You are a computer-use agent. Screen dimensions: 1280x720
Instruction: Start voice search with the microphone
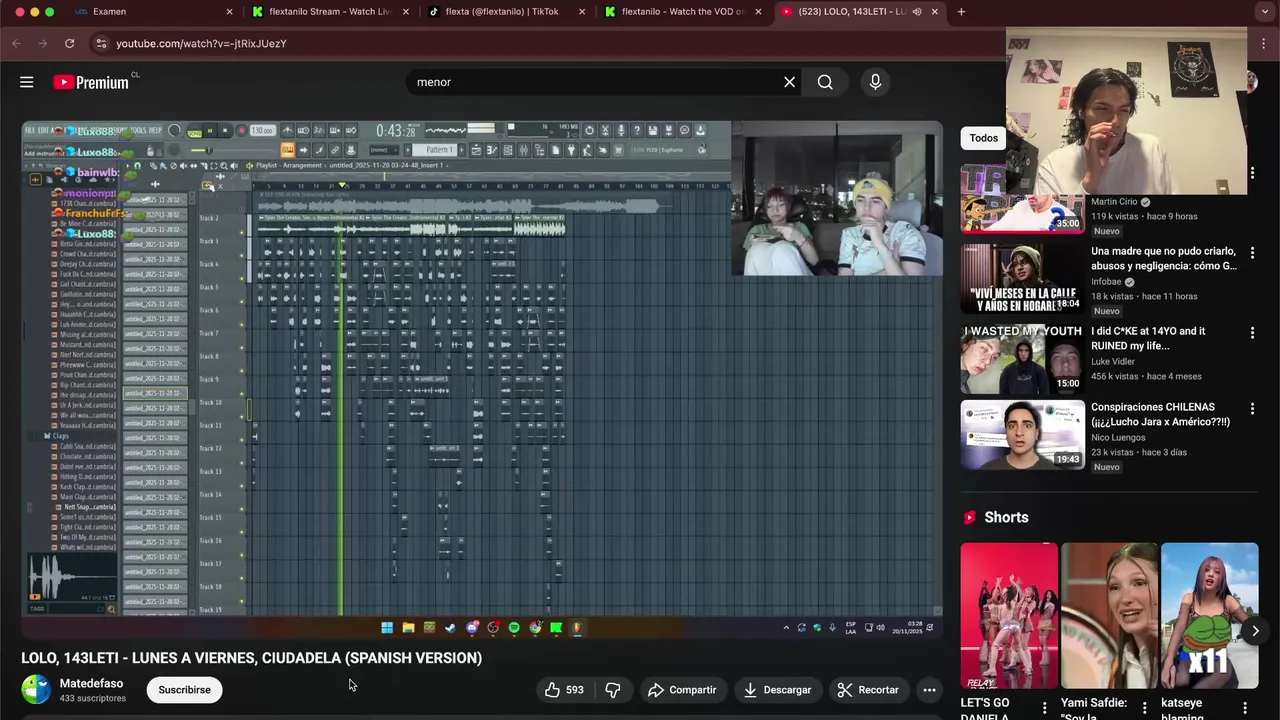875,82
